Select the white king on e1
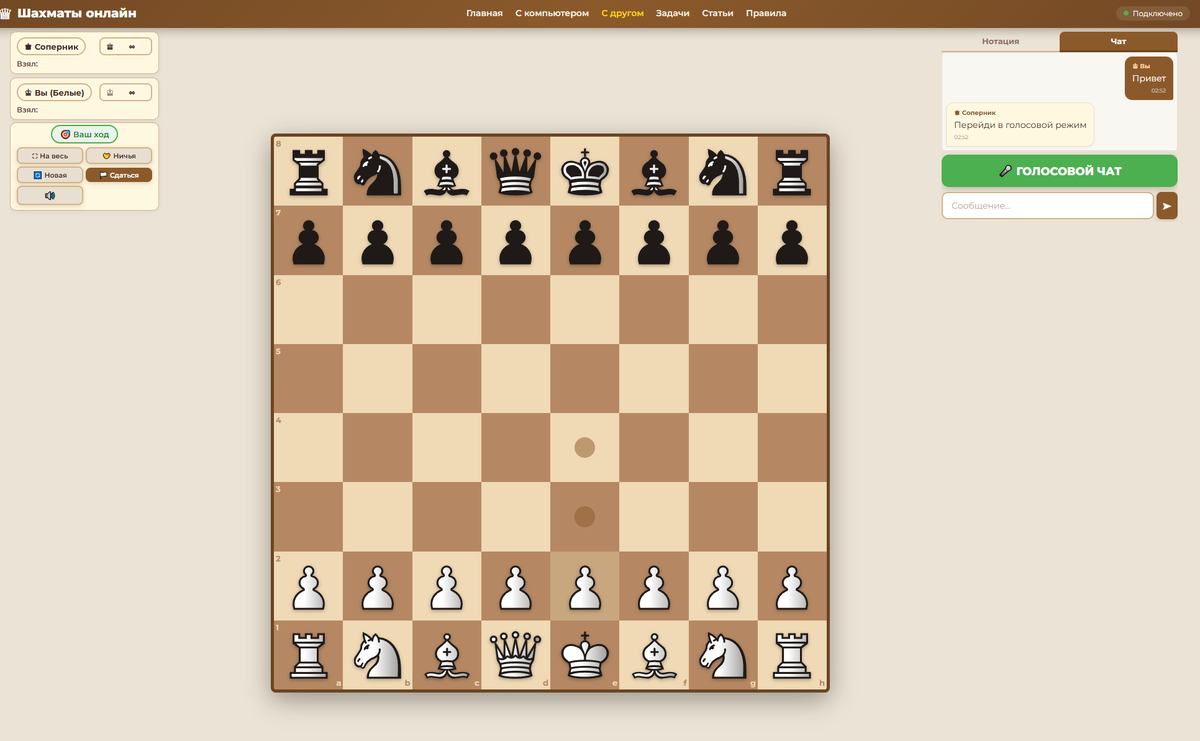 click(584, 657)
